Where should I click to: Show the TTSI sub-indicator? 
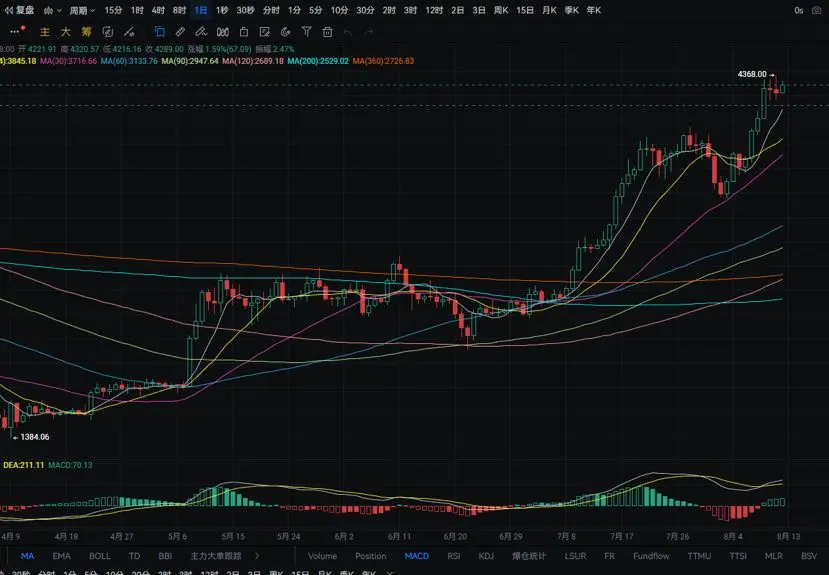(738, 556)
